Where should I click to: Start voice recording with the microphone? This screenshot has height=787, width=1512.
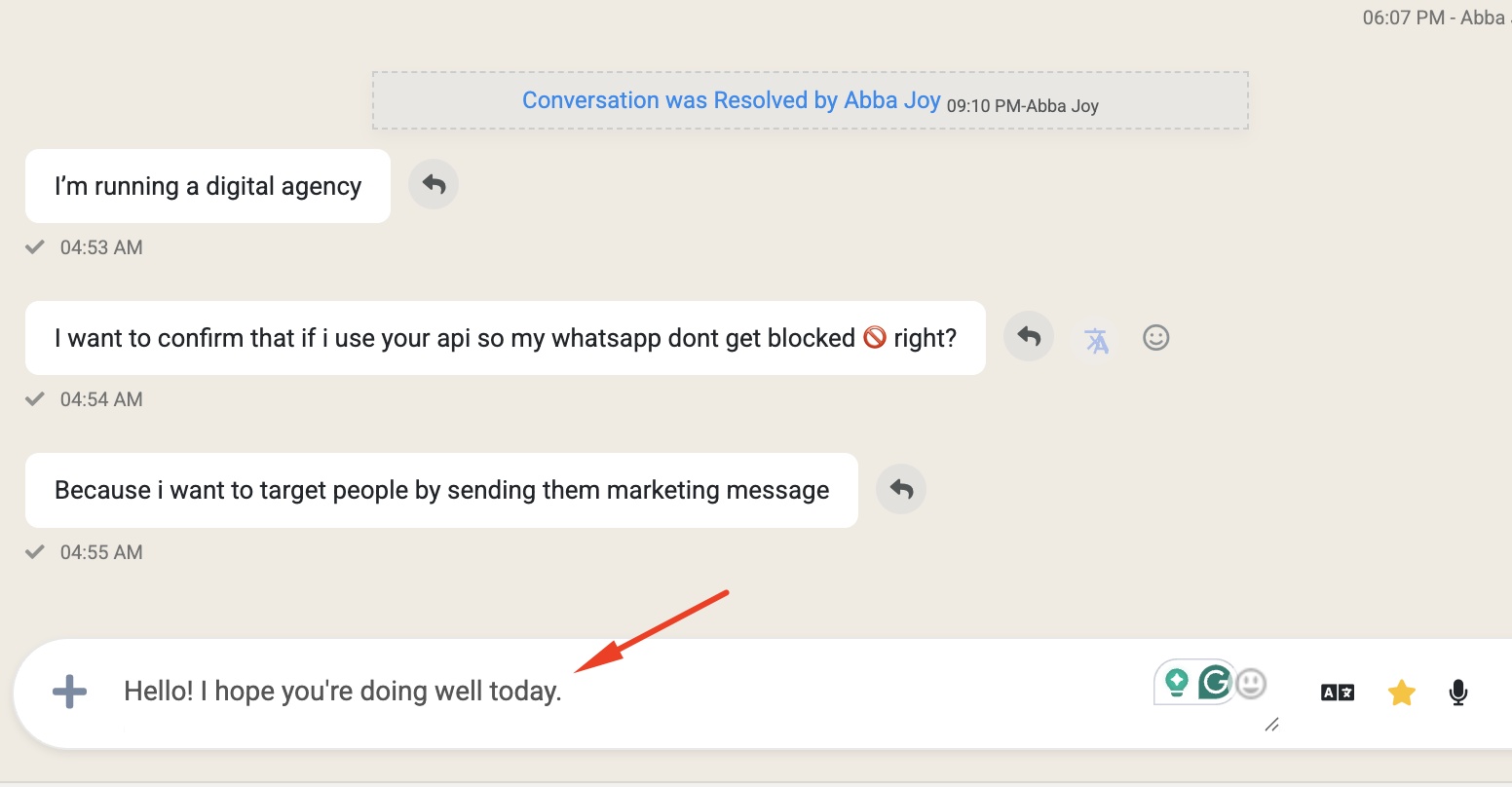tap(1457, 693)
